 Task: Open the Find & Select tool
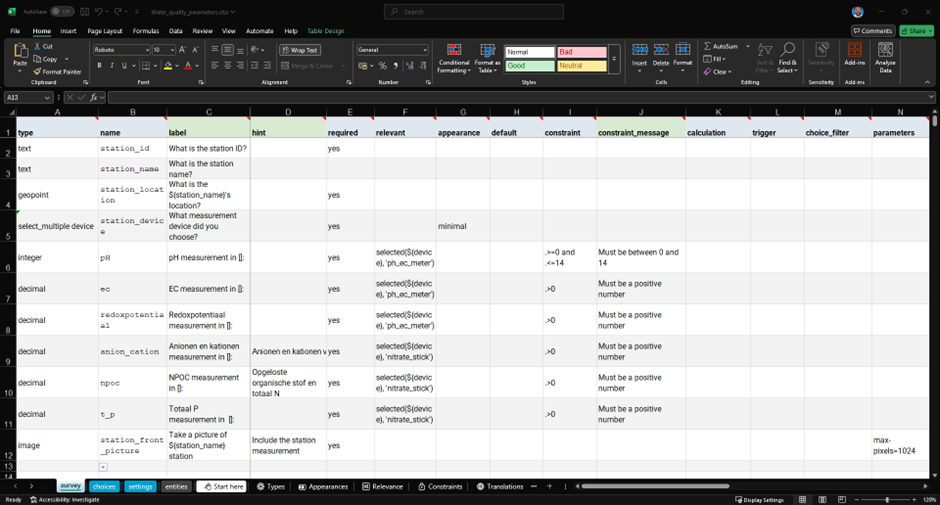tap(787, 57)
